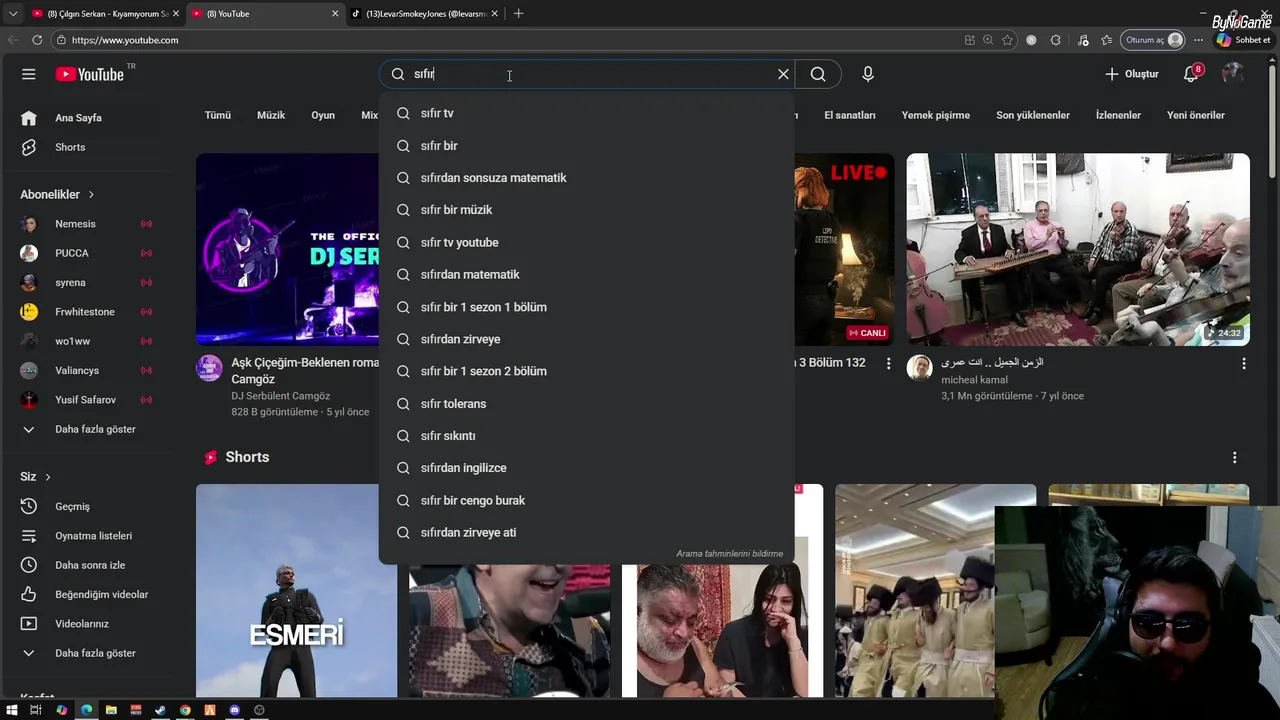The width and height of the screenshot is (1280, 720).
Task: Open browser extensions puzzle icon
Action: [1055, 40]
